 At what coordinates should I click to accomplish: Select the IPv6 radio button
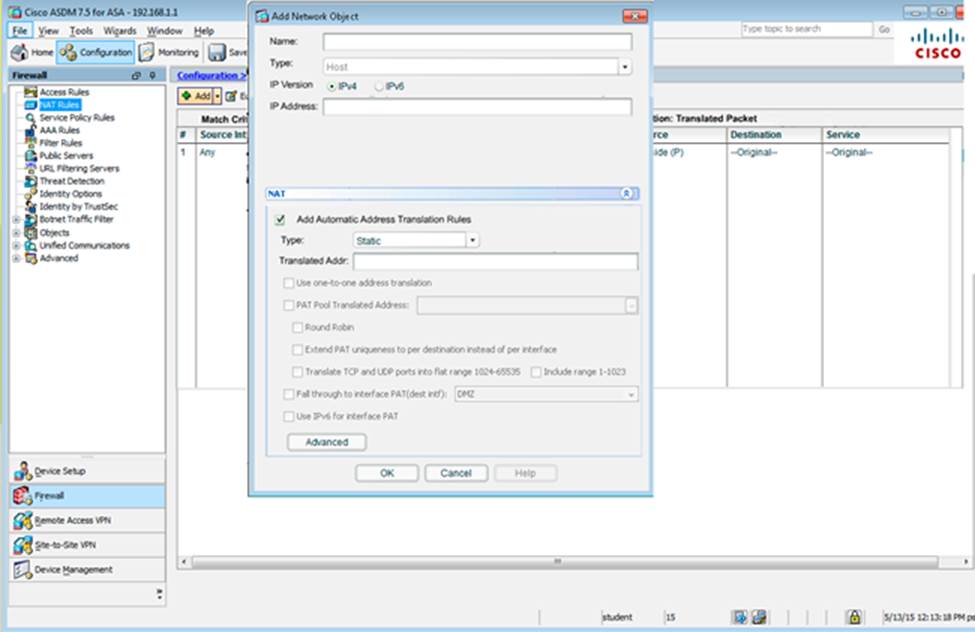point(379,87)
